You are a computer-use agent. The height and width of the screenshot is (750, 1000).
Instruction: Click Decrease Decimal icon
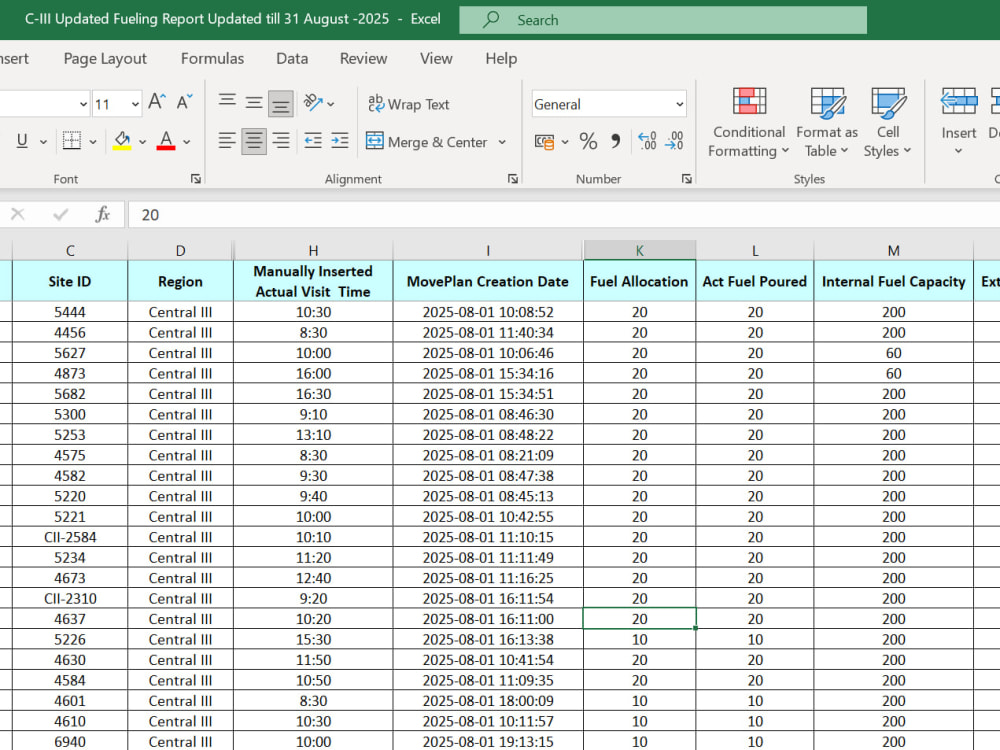674,141
